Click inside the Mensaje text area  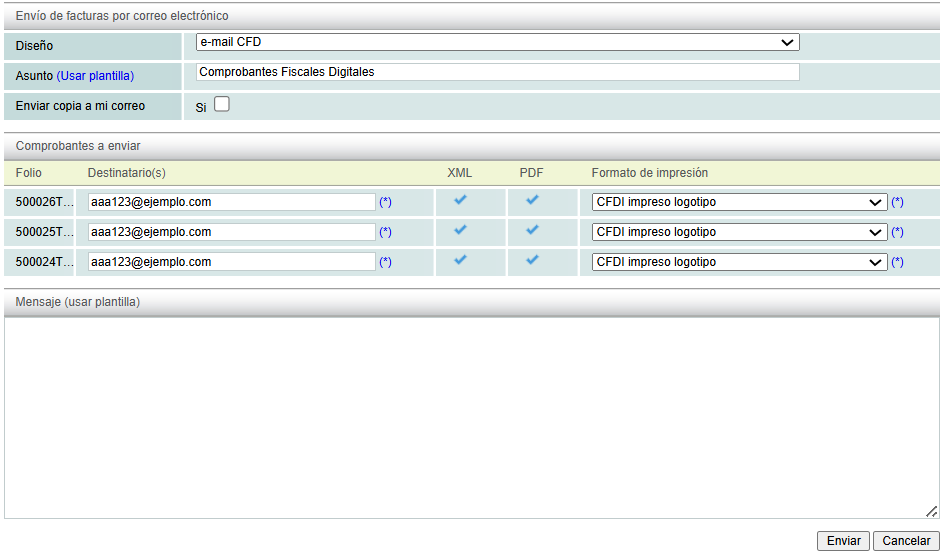470,416
